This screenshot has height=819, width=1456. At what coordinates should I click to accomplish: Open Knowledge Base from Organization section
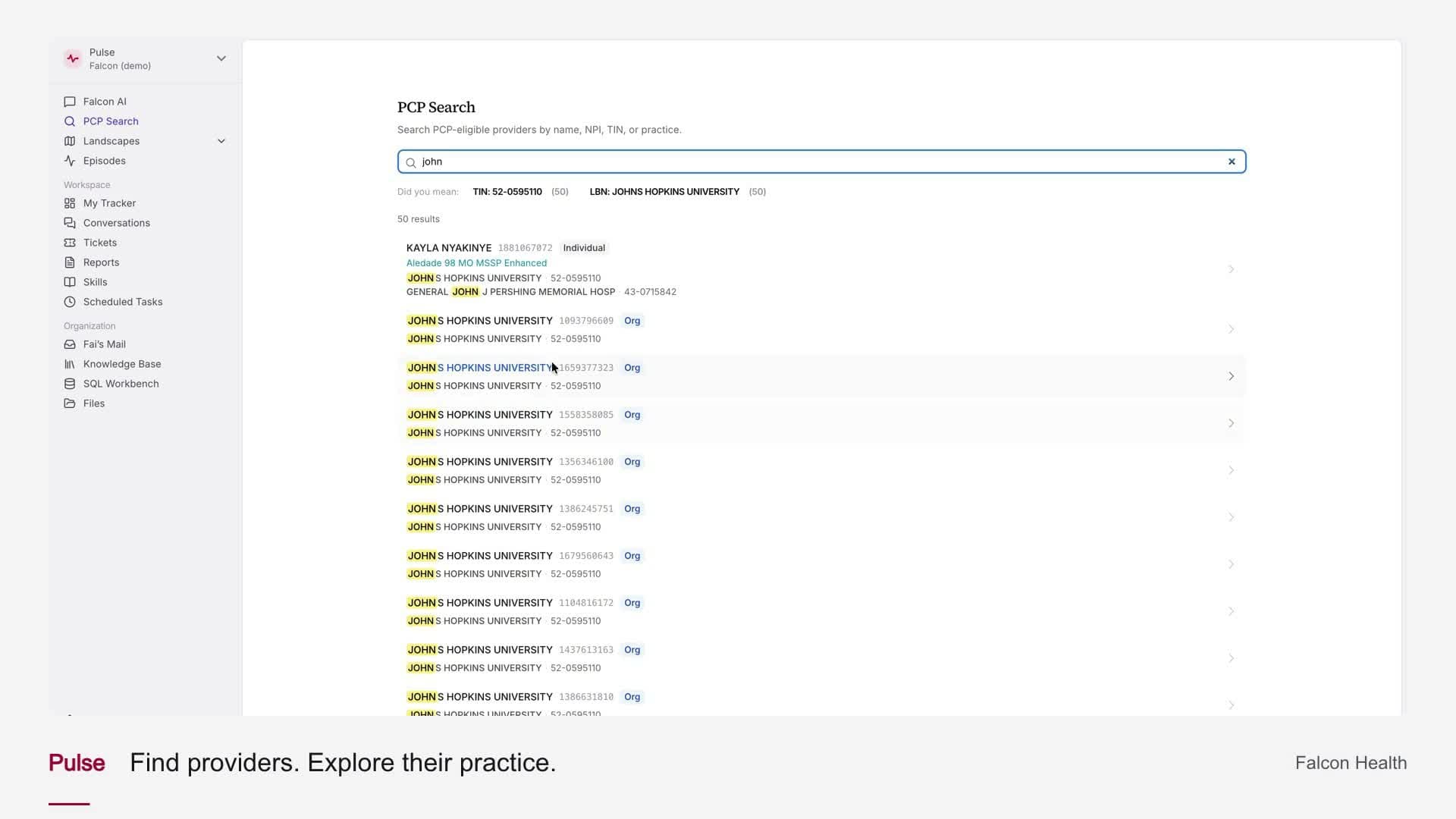(145, 364)
